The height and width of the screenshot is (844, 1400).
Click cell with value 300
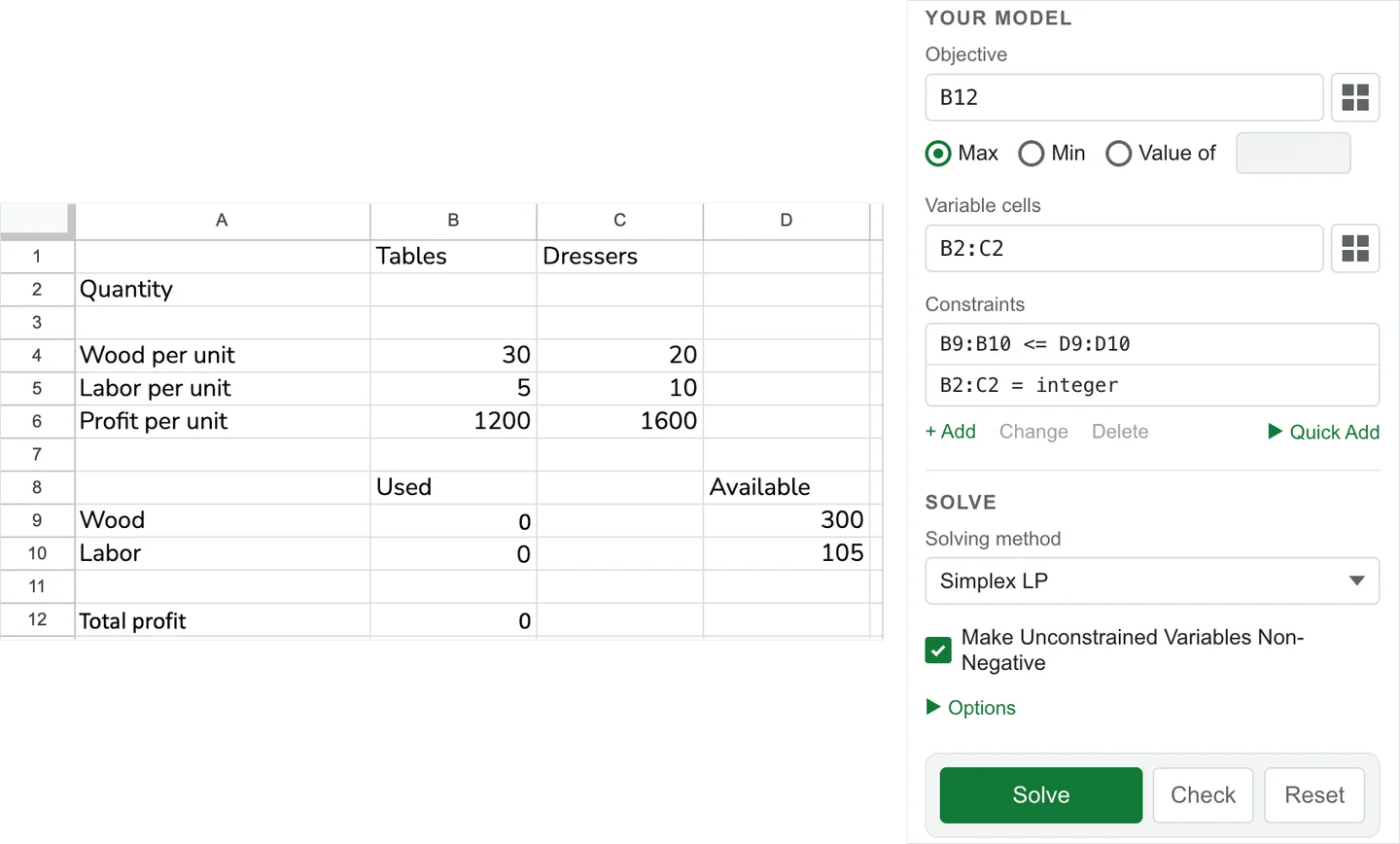pos(786,520)
